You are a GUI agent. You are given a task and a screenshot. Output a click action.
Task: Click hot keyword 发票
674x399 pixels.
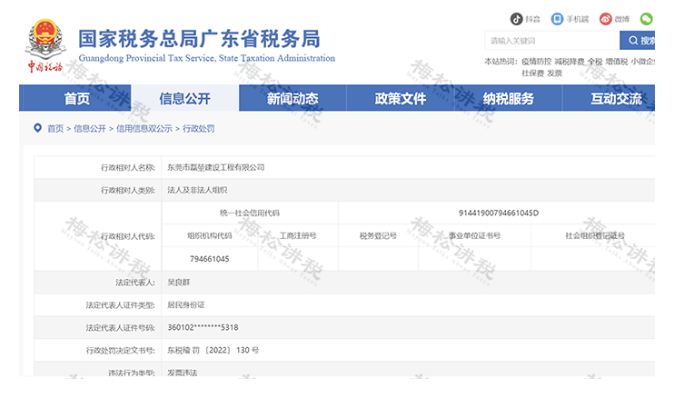[555, 73]
